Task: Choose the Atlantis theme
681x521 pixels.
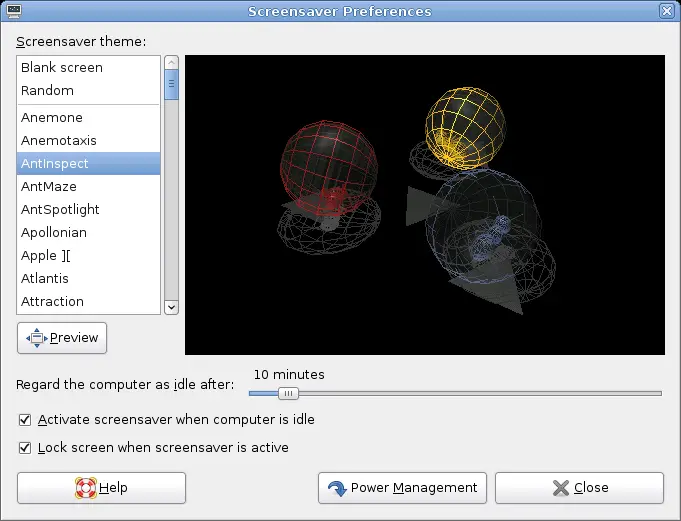Action: (x=46, y=279)
